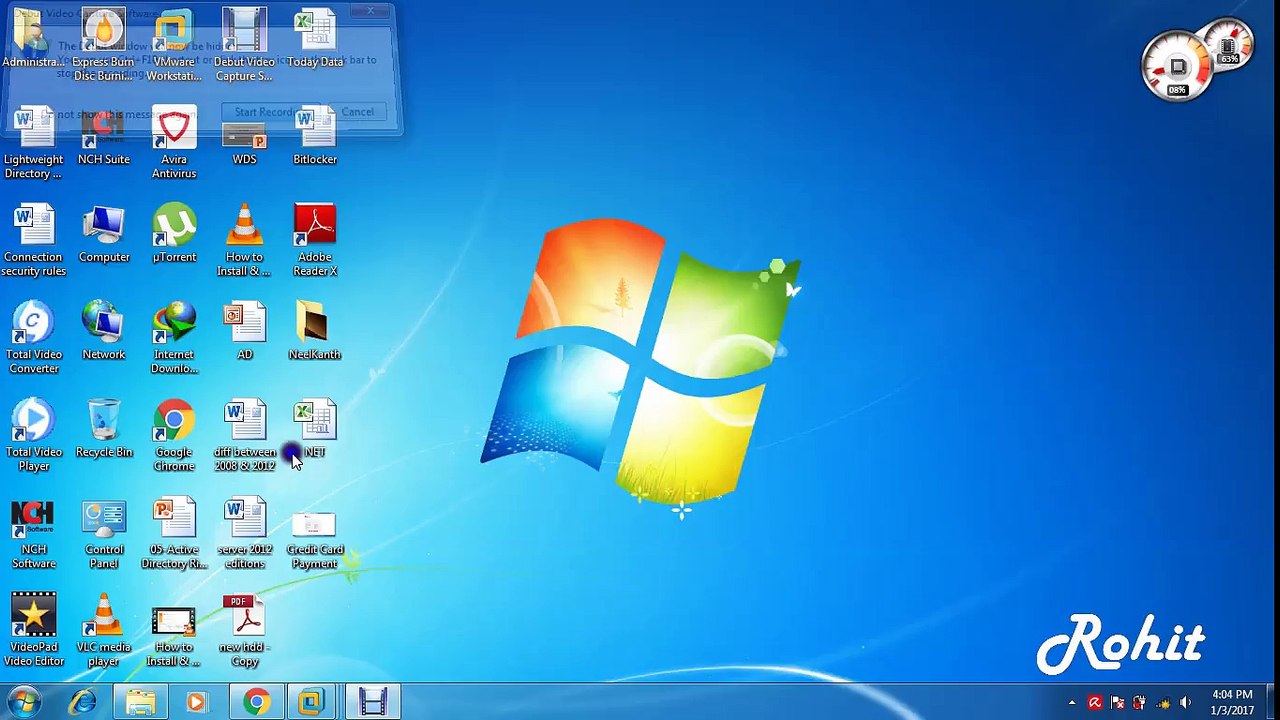Launch Internet Explorer from the taskbar
The height and width of the screenshot is (720, 1280).
click(x=83, y=703)
